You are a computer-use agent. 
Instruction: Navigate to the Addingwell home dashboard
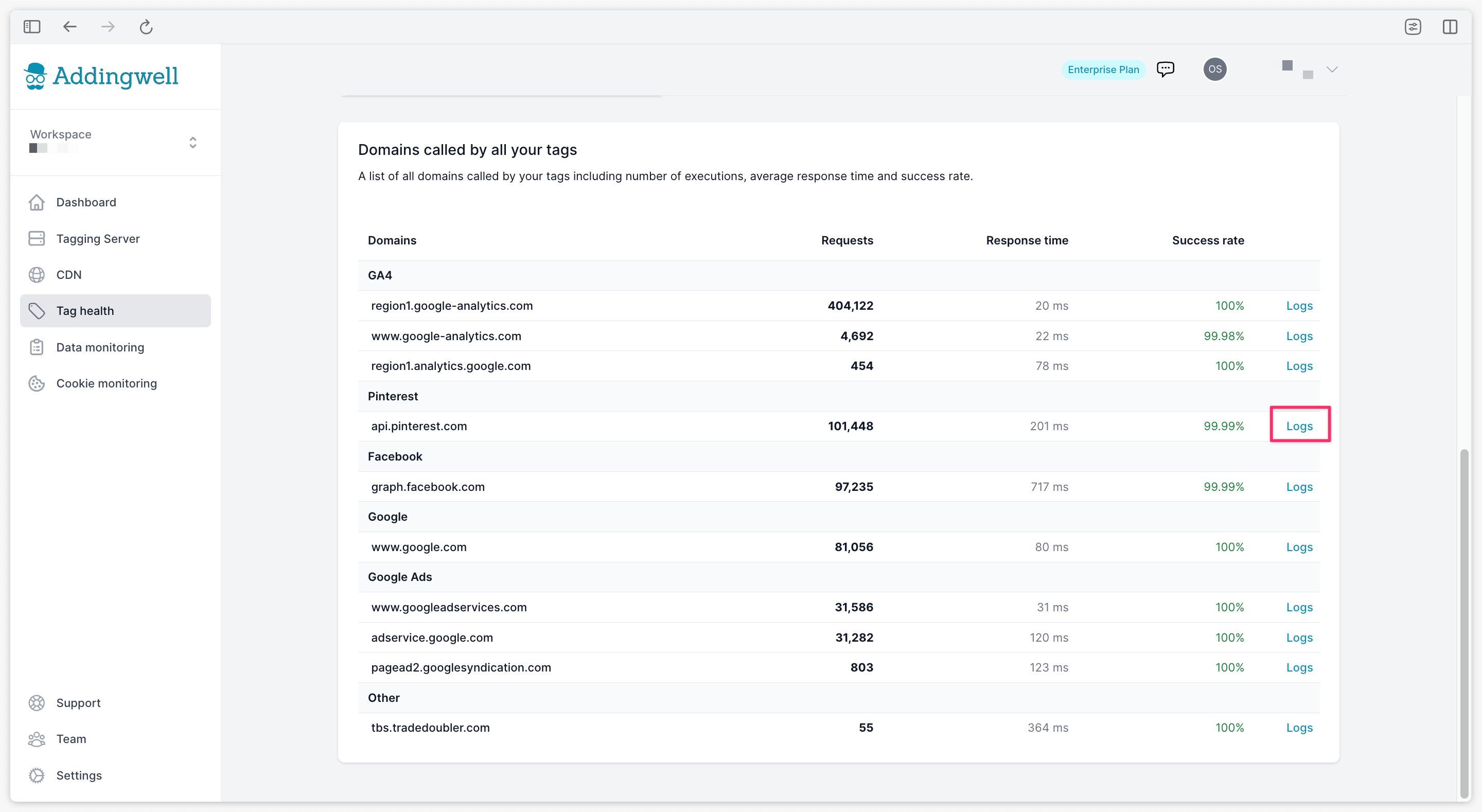(x=86, y=202)
